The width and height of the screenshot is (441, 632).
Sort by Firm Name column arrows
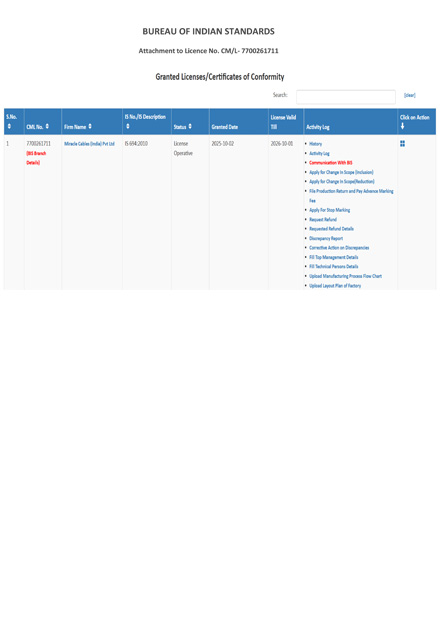click(x=90, y=126)
